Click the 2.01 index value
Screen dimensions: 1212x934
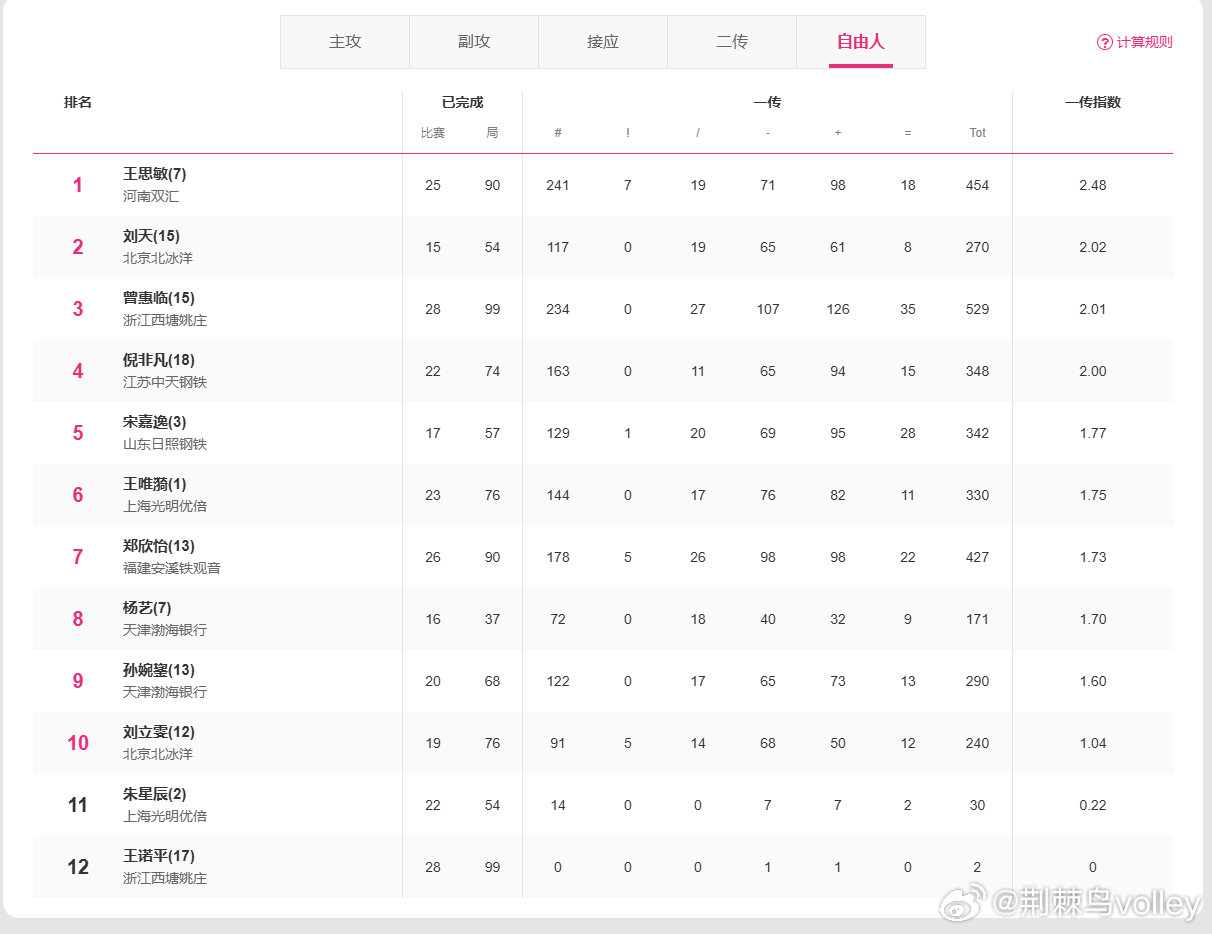click(1093, 309)
